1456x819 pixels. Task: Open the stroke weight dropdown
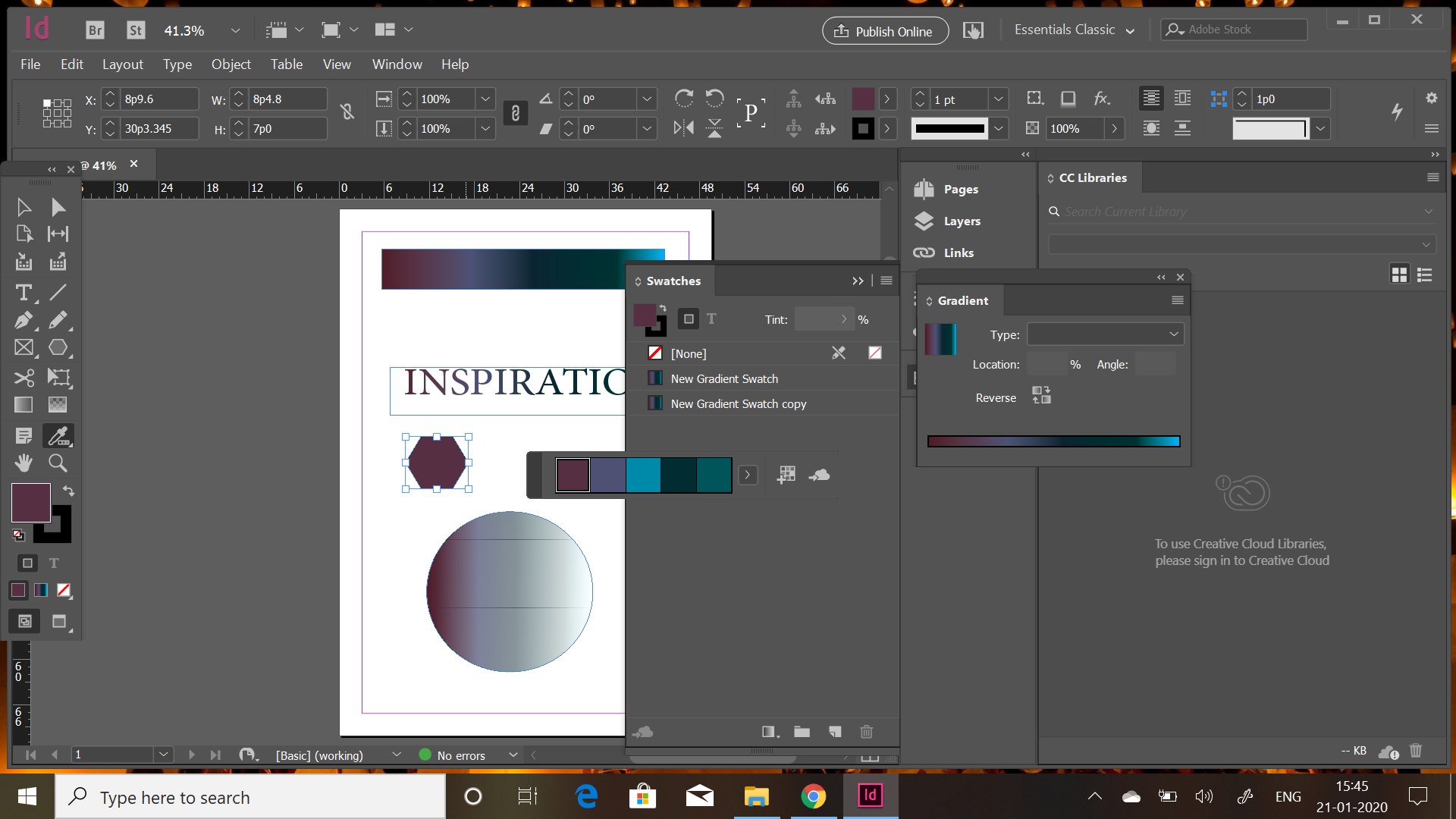click(x=999, y=99)
